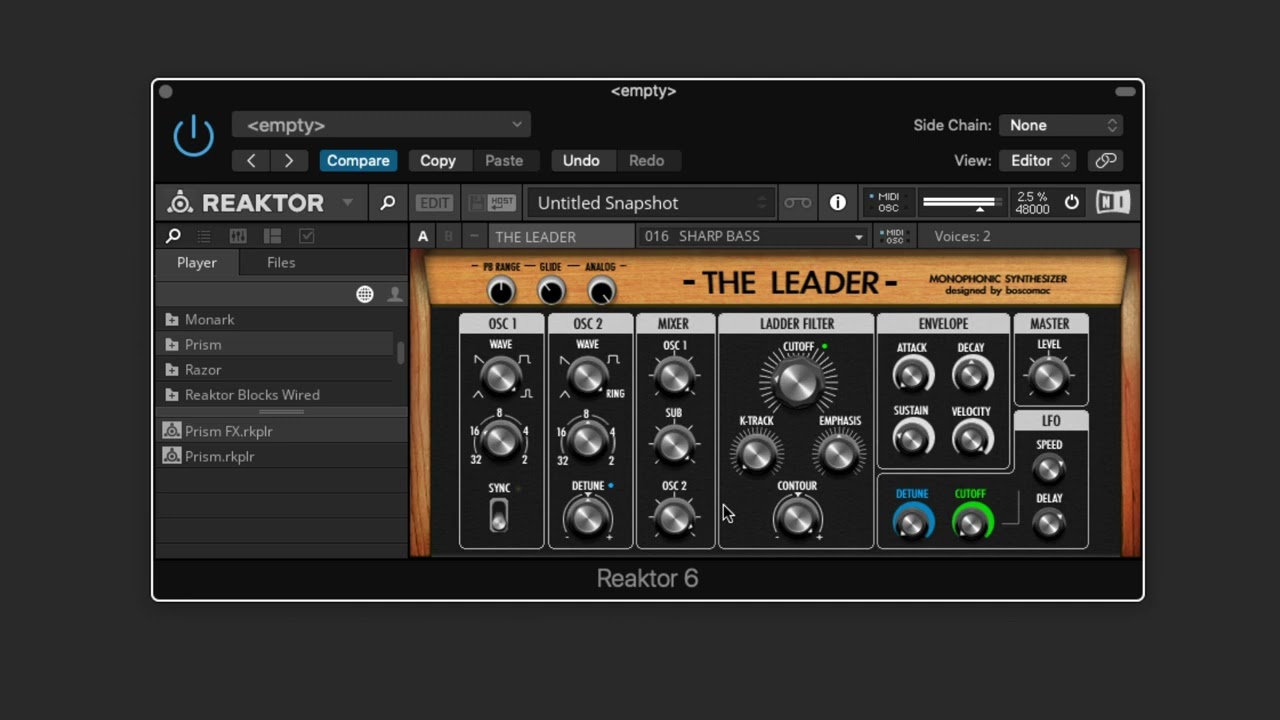
Task: Open the Reaktor logo main menu arrow
Action: coord(347,202)
